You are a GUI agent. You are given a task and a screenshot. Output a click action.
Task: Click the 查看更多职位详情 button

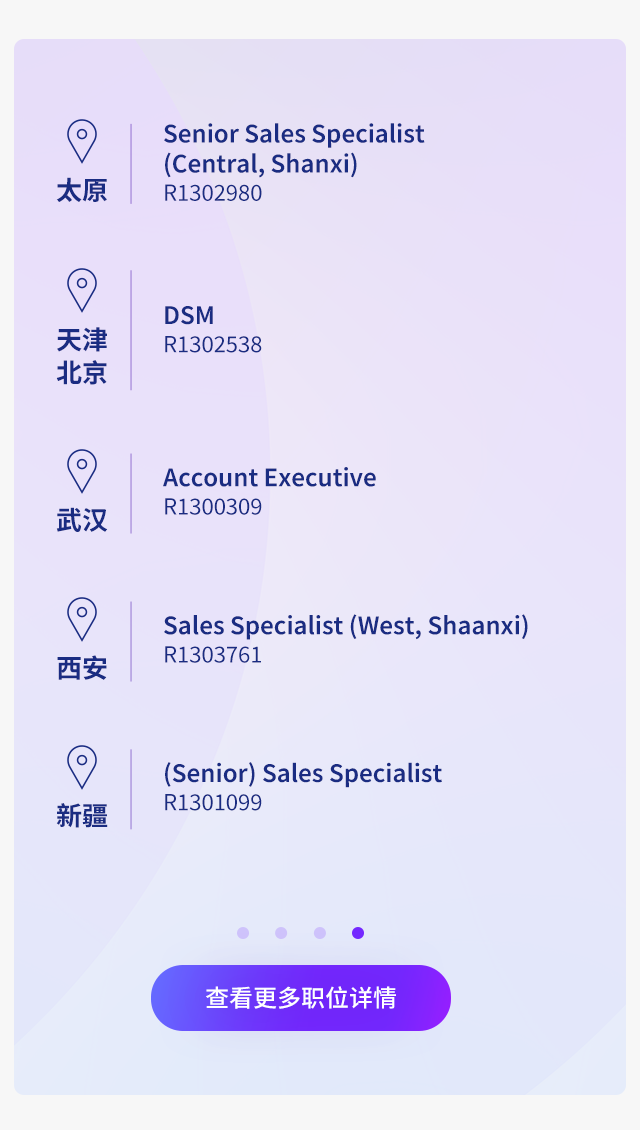tap(301, 998)
